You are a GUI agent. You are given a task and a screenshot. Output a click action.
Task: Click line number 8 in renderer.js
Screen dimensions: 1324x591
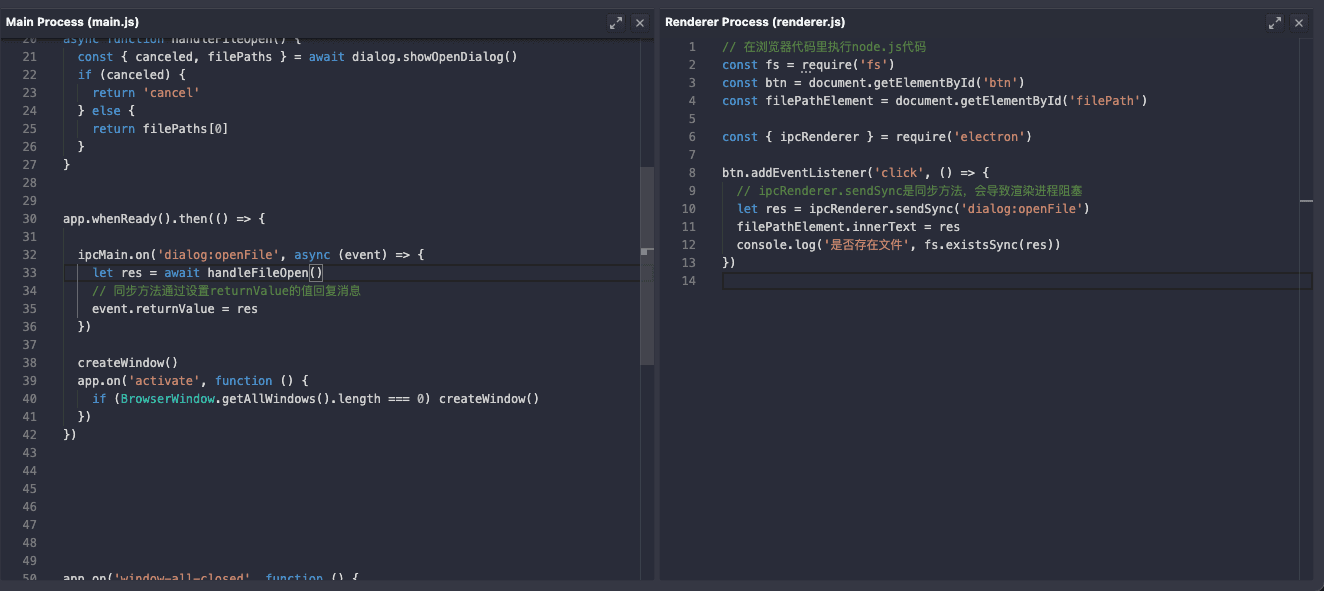pos(691,173)
